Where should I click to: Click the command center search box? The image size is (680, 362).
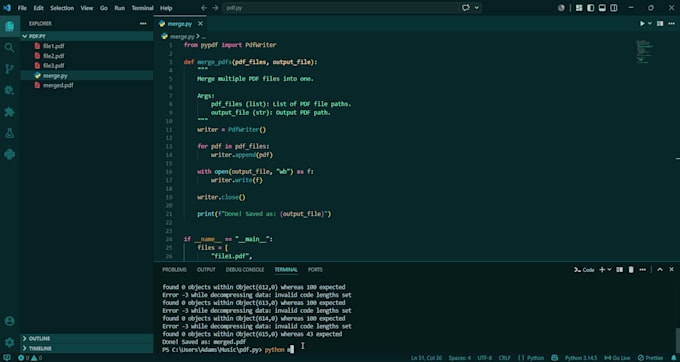coord(341,8)
